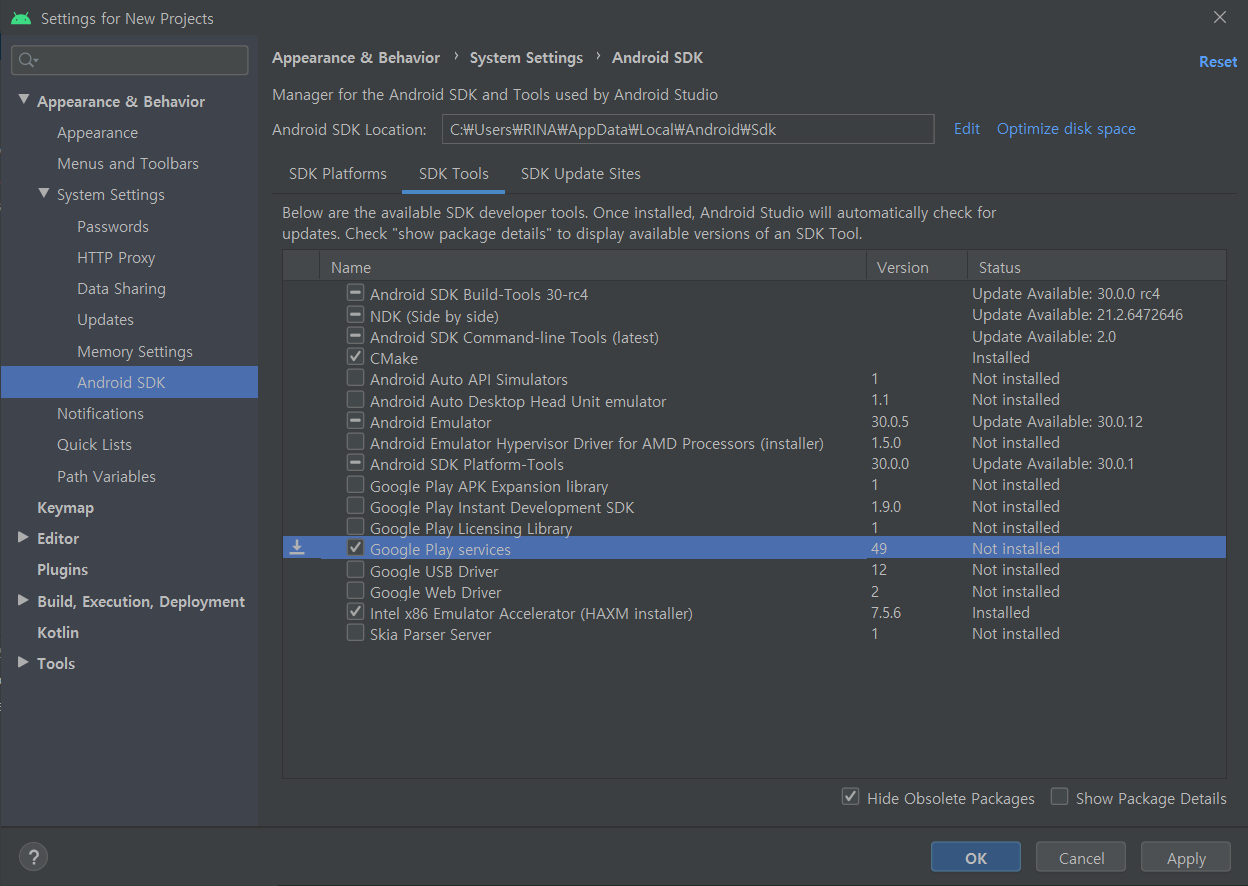Expand Build, Execution, Deployment arrow

[24, 600]
